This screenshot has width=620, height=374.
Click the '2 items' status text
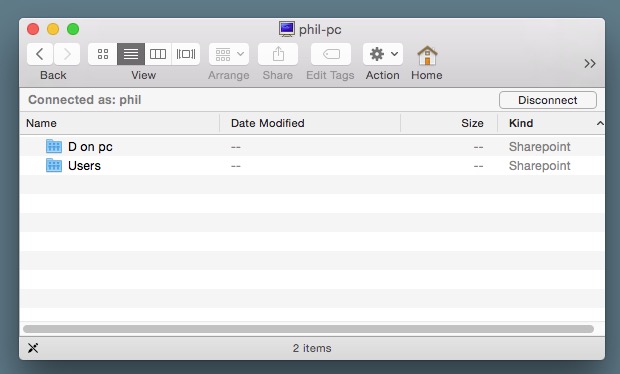pos(312,348)
